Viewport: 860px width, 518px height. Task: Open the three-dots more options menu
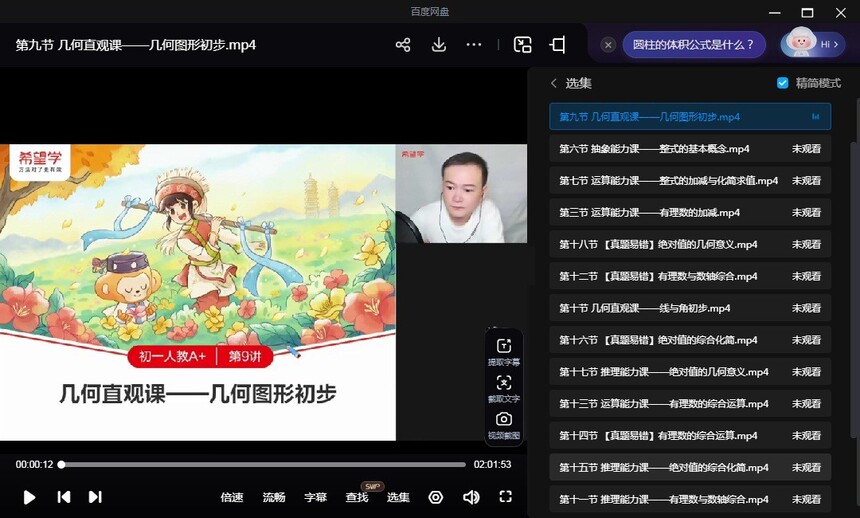474,45
